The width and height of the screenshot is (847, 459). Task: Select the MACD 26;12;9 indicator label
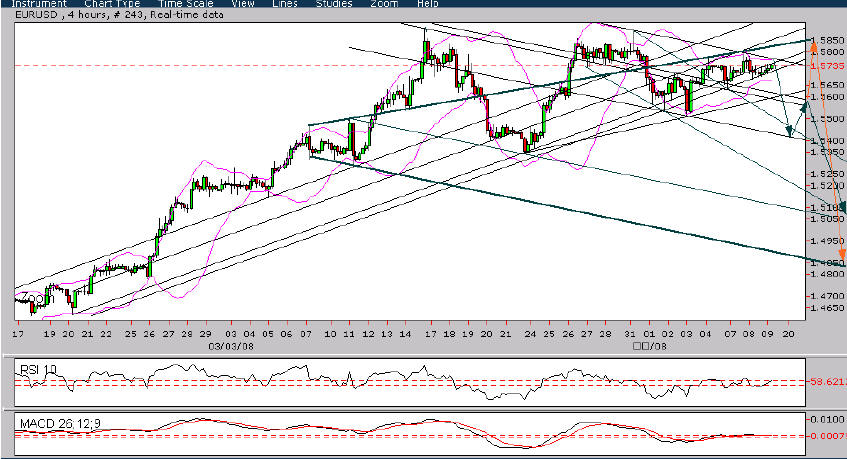tap(60, 423)
